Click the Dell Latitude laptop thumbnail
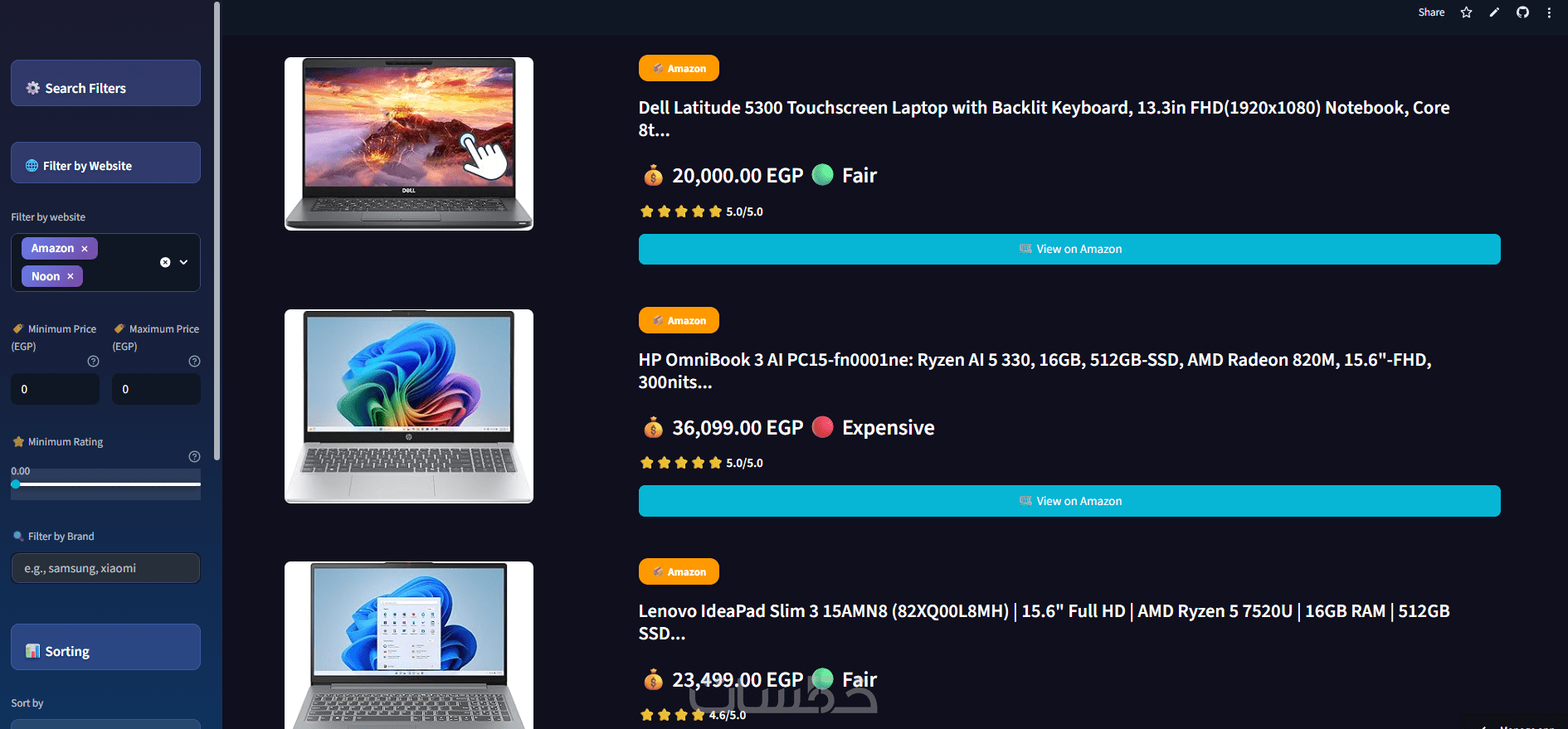The width and height of the screenshot is (1568, 729). (409, 143)
